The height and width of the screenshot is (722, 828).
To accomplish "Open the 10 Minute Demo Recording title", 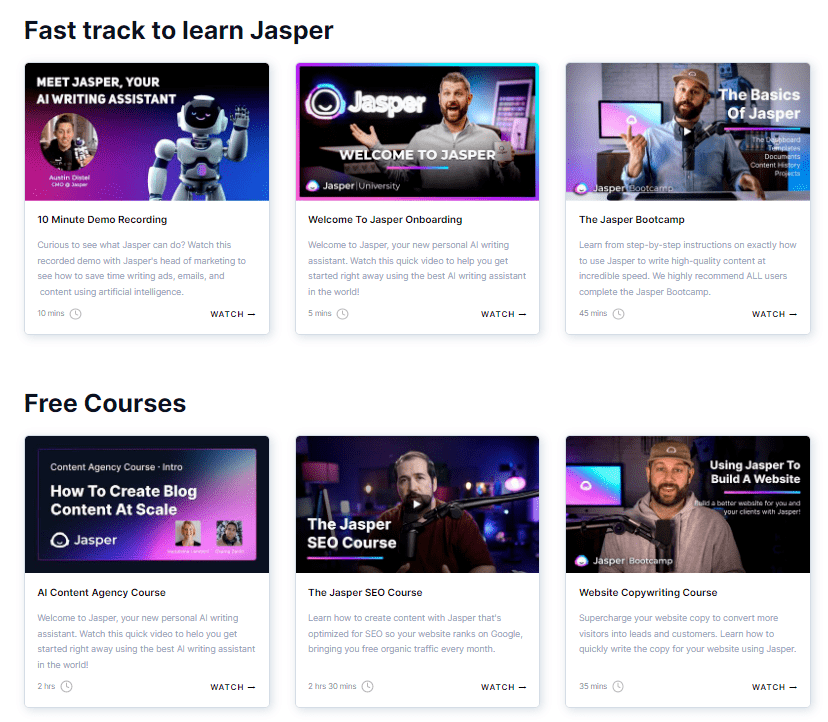I will [102, 220].
